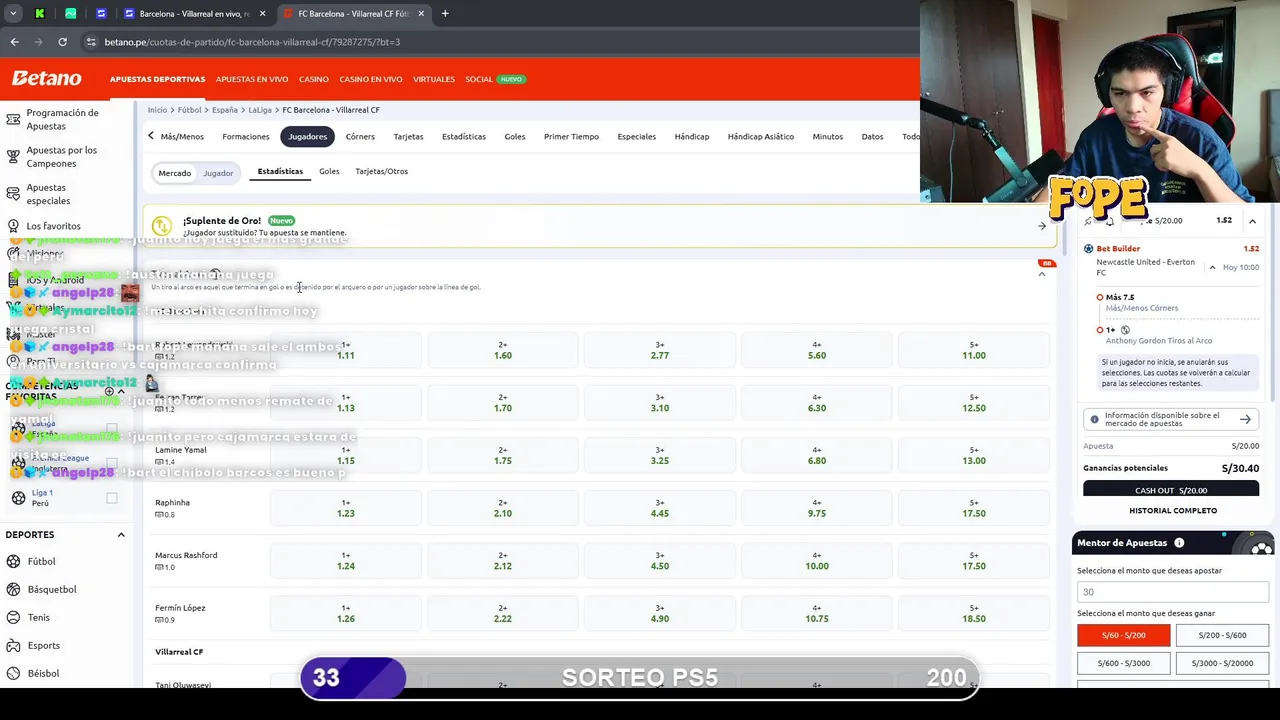The width and height of the screenshot is (1280, 720).
Task: Click the bell notification icon in bet slip
Action: click(1109, 221)
